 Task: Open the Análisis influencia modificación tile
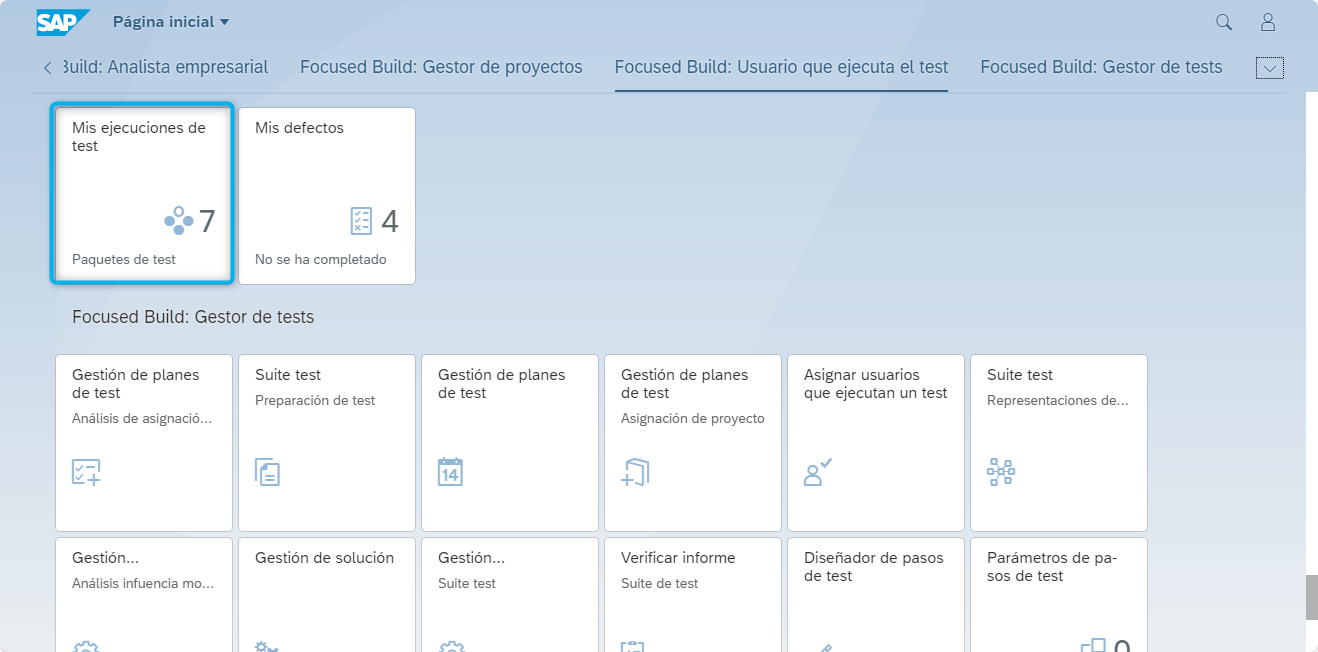point(144,595)
